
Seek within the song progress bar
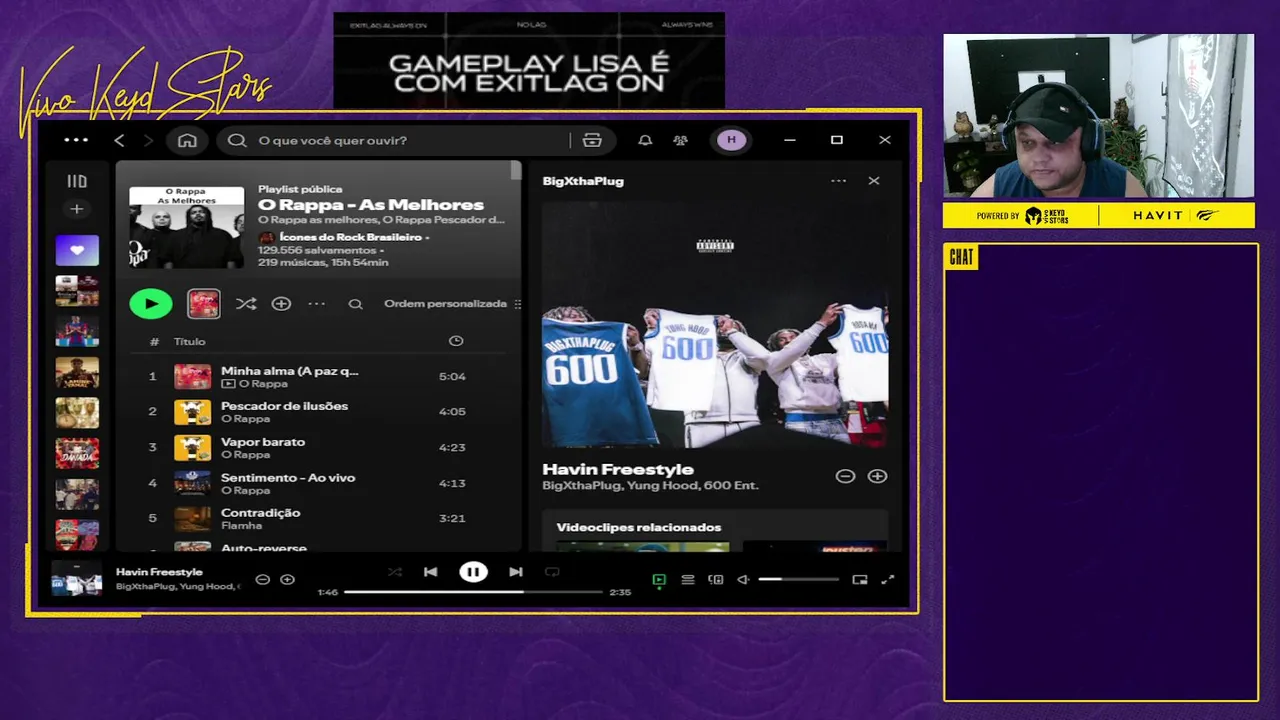pos(473,592)
